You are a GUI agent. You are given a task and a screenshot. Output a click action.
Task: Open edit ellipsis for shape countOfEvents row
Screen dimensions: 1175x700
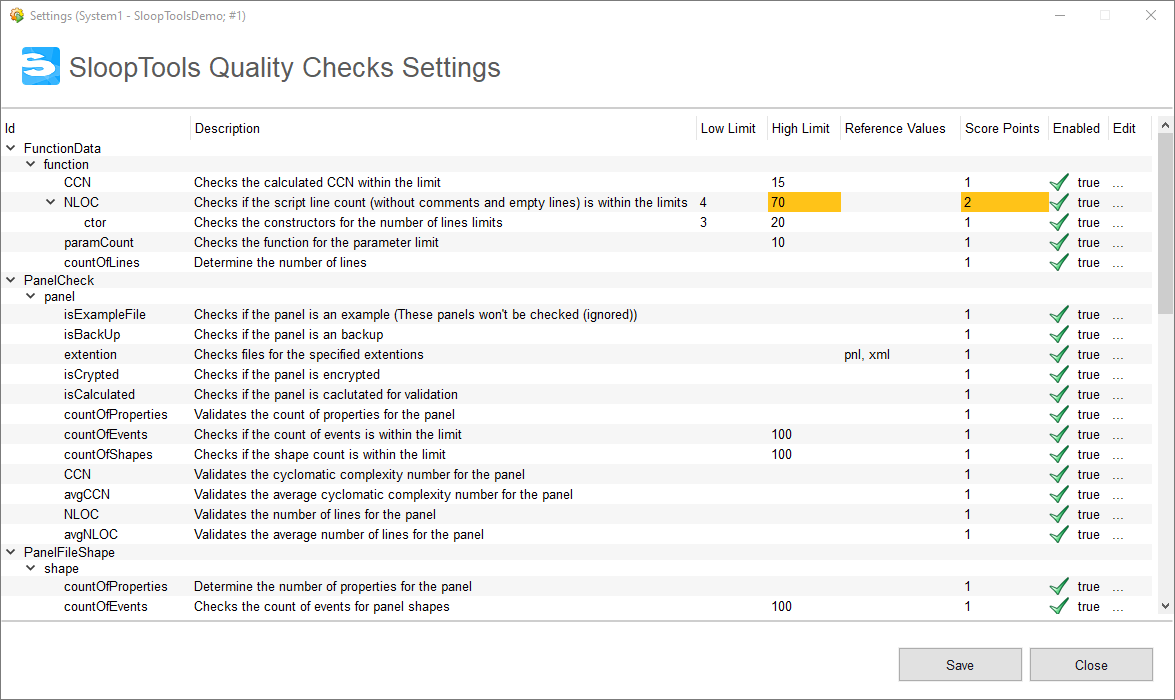pos(1118,608)
